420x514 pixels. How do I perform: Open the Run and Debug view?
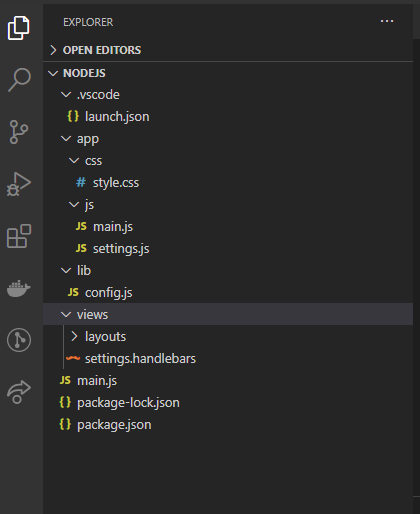pos(19,184)
